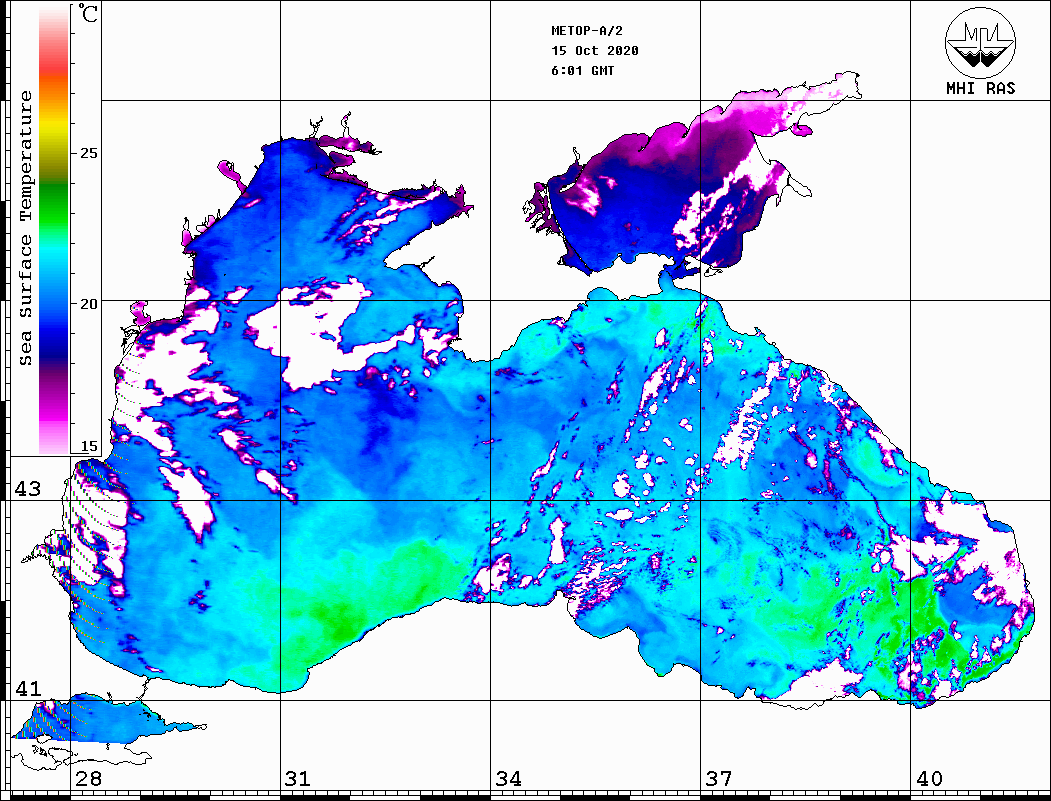Click the '6:01 GMT' time text

click(582, 70)
